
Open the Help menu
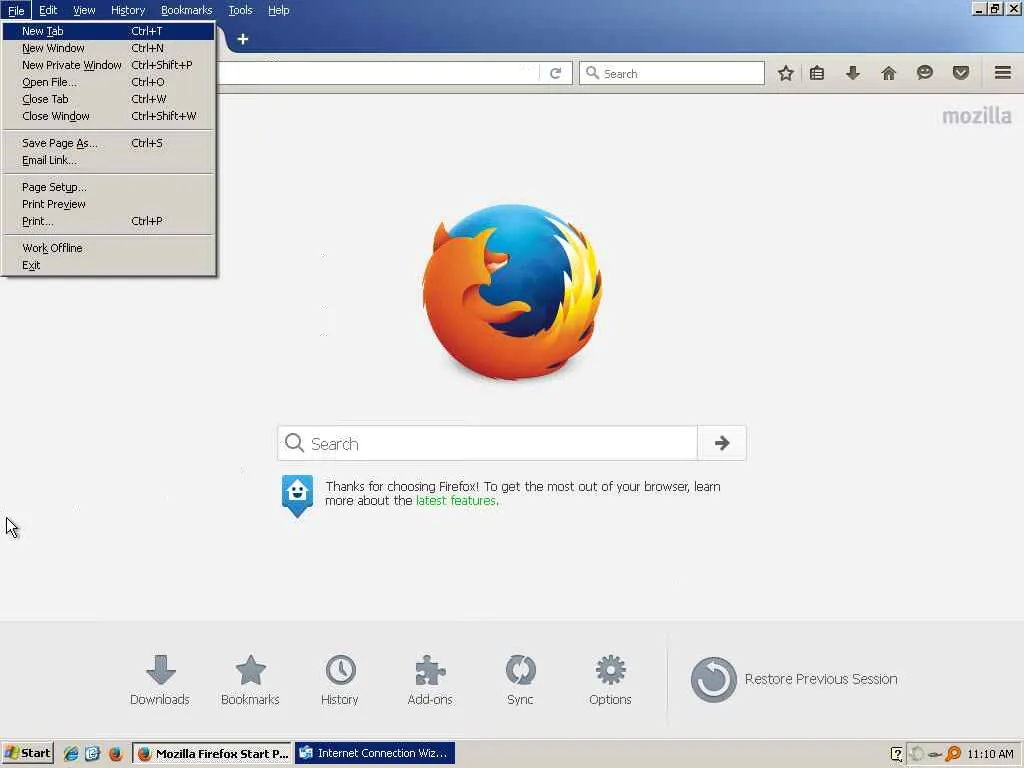click(x=278, y=10)
